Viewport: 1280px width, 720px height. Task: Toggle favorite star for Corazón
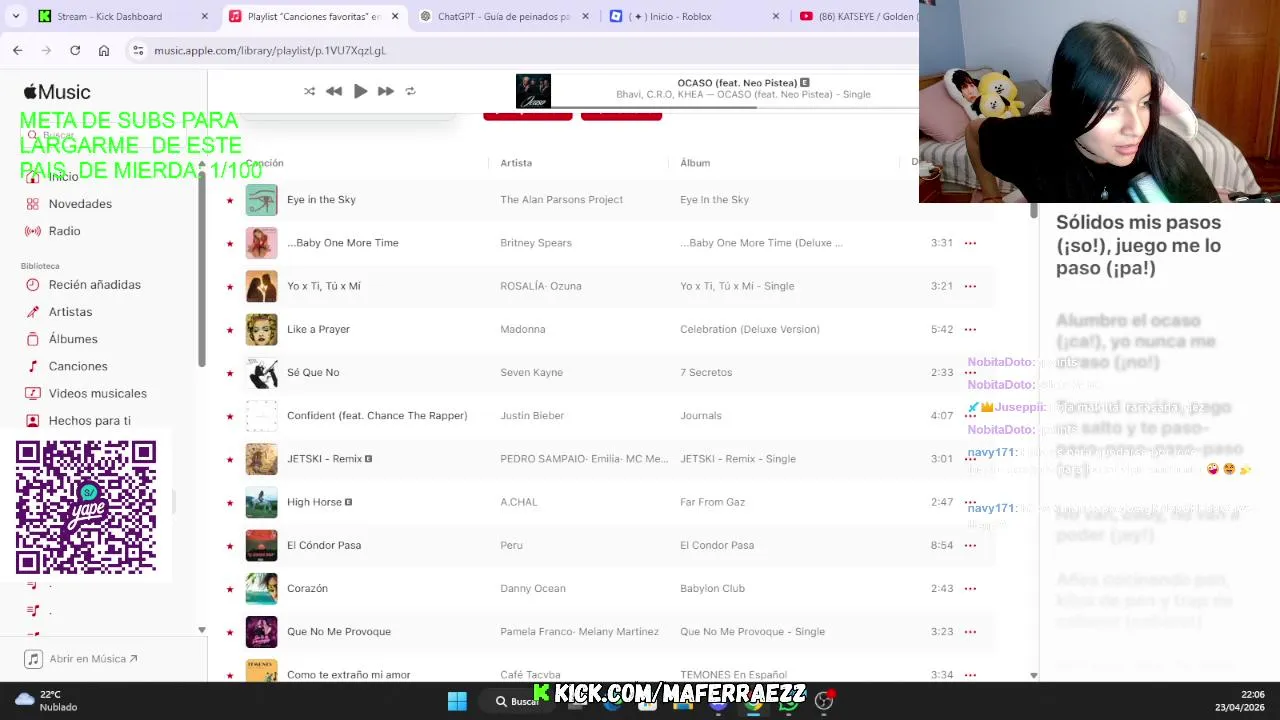(x=230, y=589)
